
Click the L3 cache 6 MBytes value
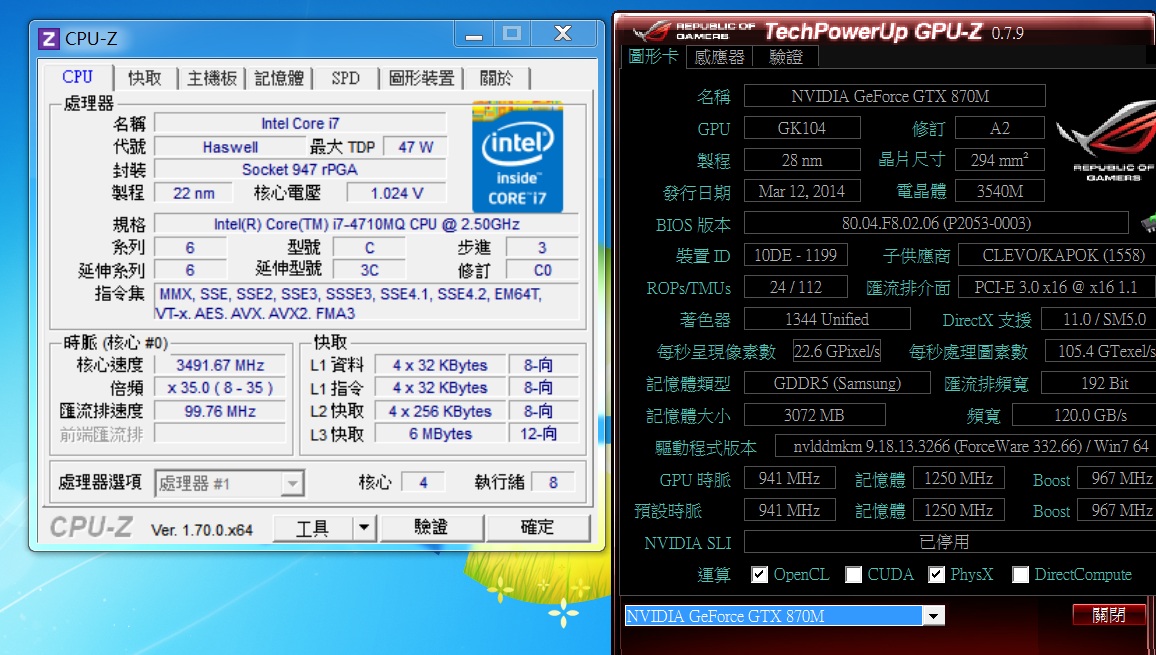[440, 434]
